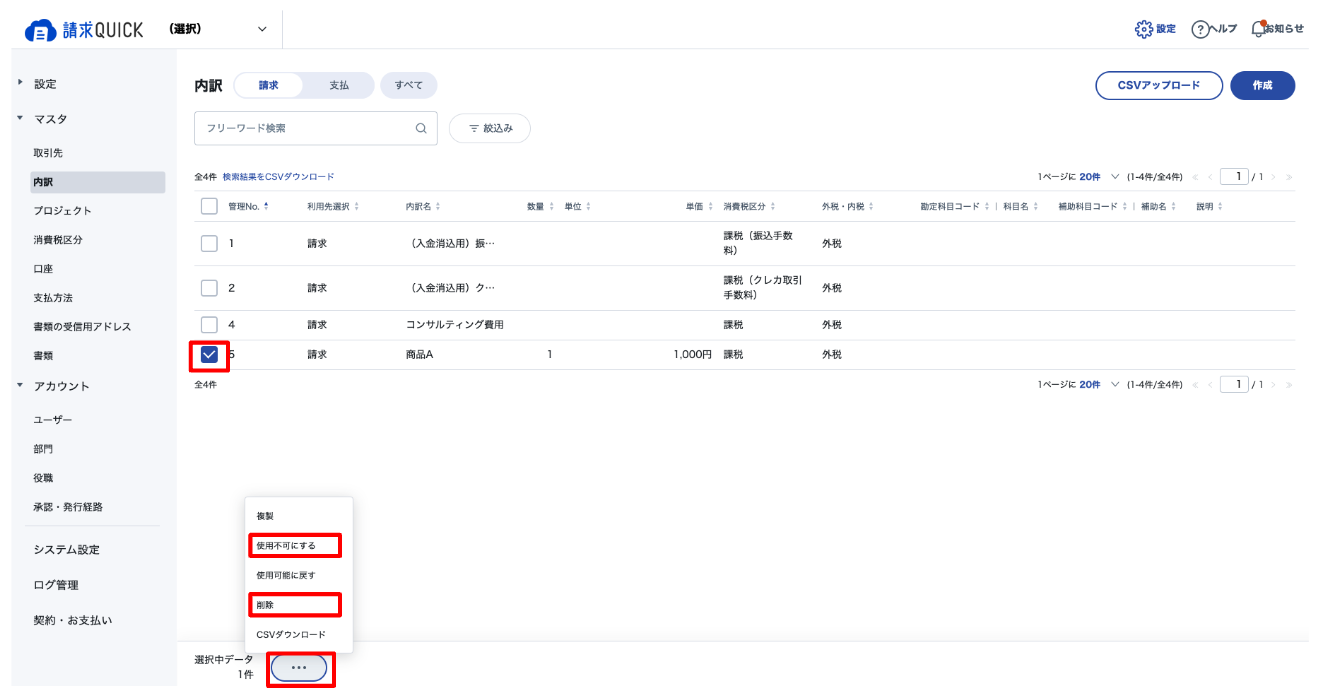The height and width of the screenshot is (696, 1318).
Task: Click the 請求QUICK cloud logo
Action: click(40, 30)
